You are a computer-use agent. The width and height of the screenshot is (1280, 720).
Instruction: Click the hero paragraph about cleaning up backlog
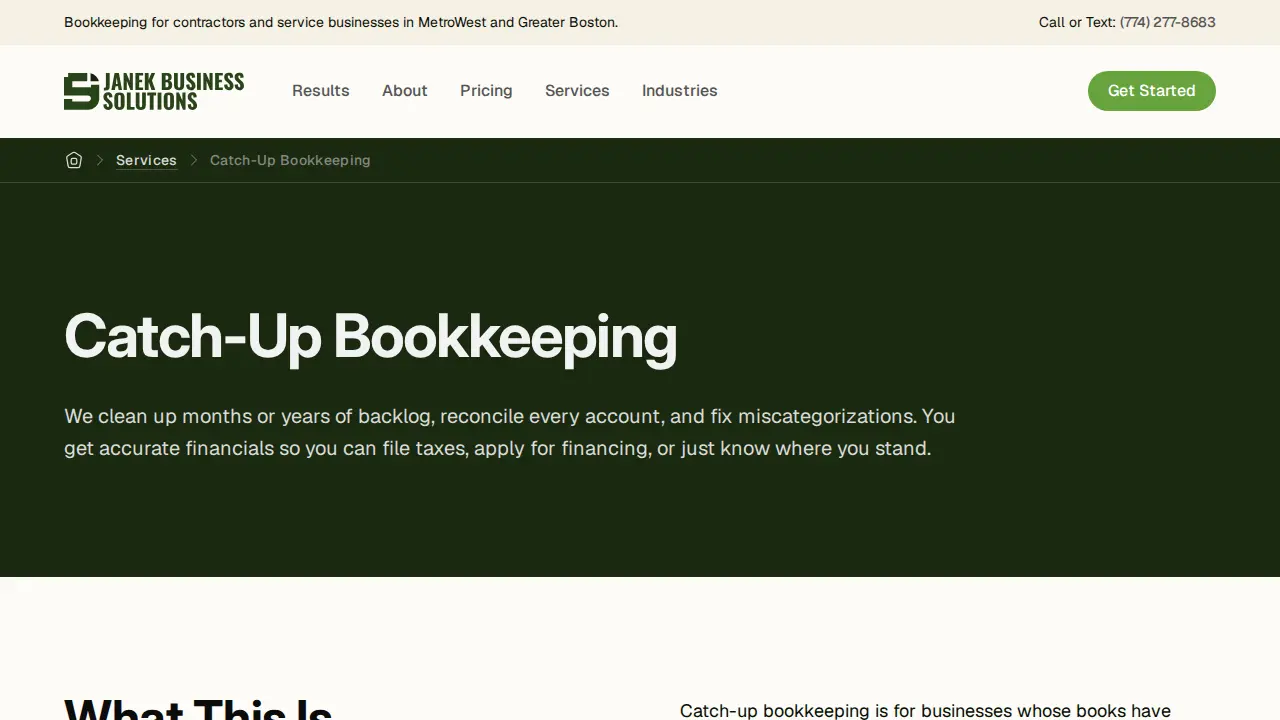pyautogui.click(x=510, y=432)
